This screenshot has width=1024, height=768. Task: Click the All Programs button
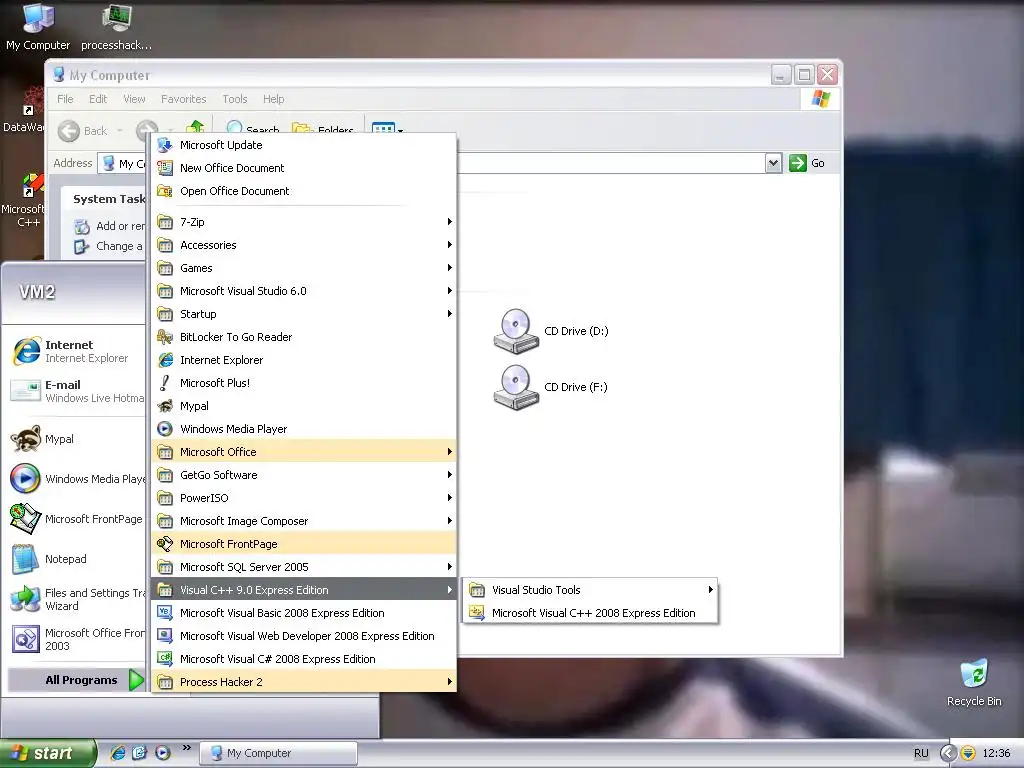[x=76, y=680]
